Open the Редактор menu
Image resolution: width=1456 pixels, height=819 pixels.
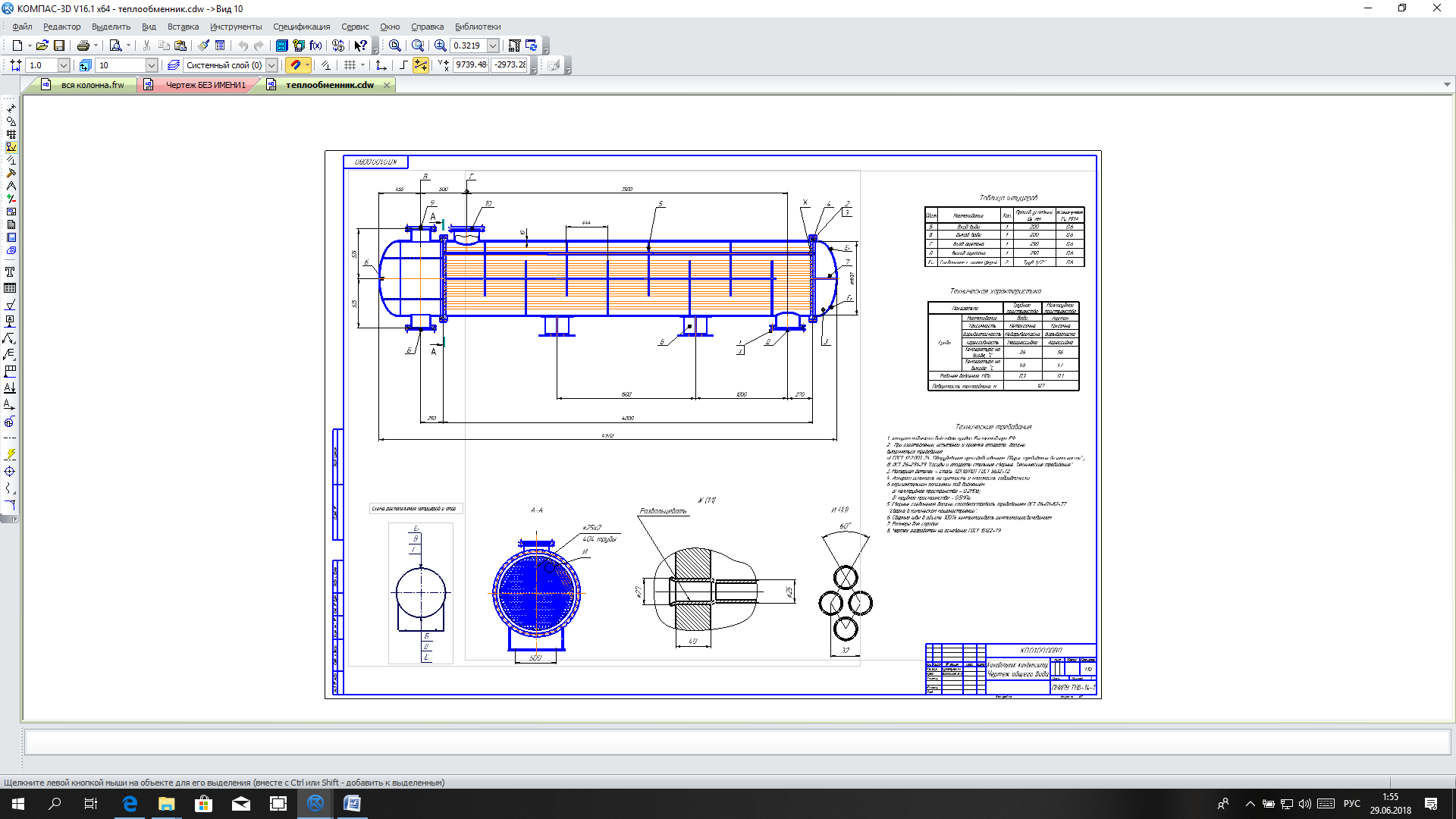(x=62, y=27)
